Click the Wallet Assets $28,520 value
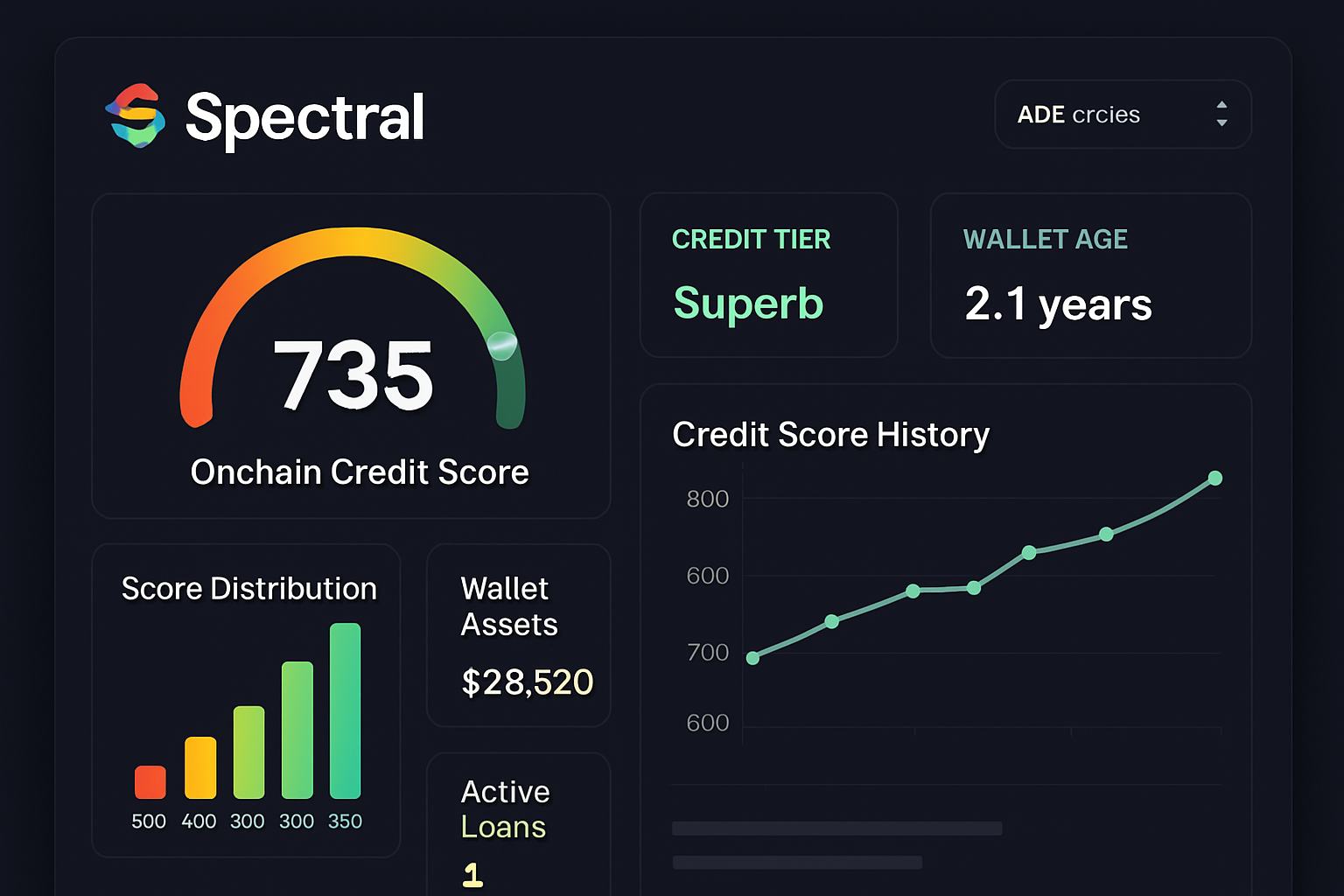This screenshot has width=1344, height=896. coord(527,682)
